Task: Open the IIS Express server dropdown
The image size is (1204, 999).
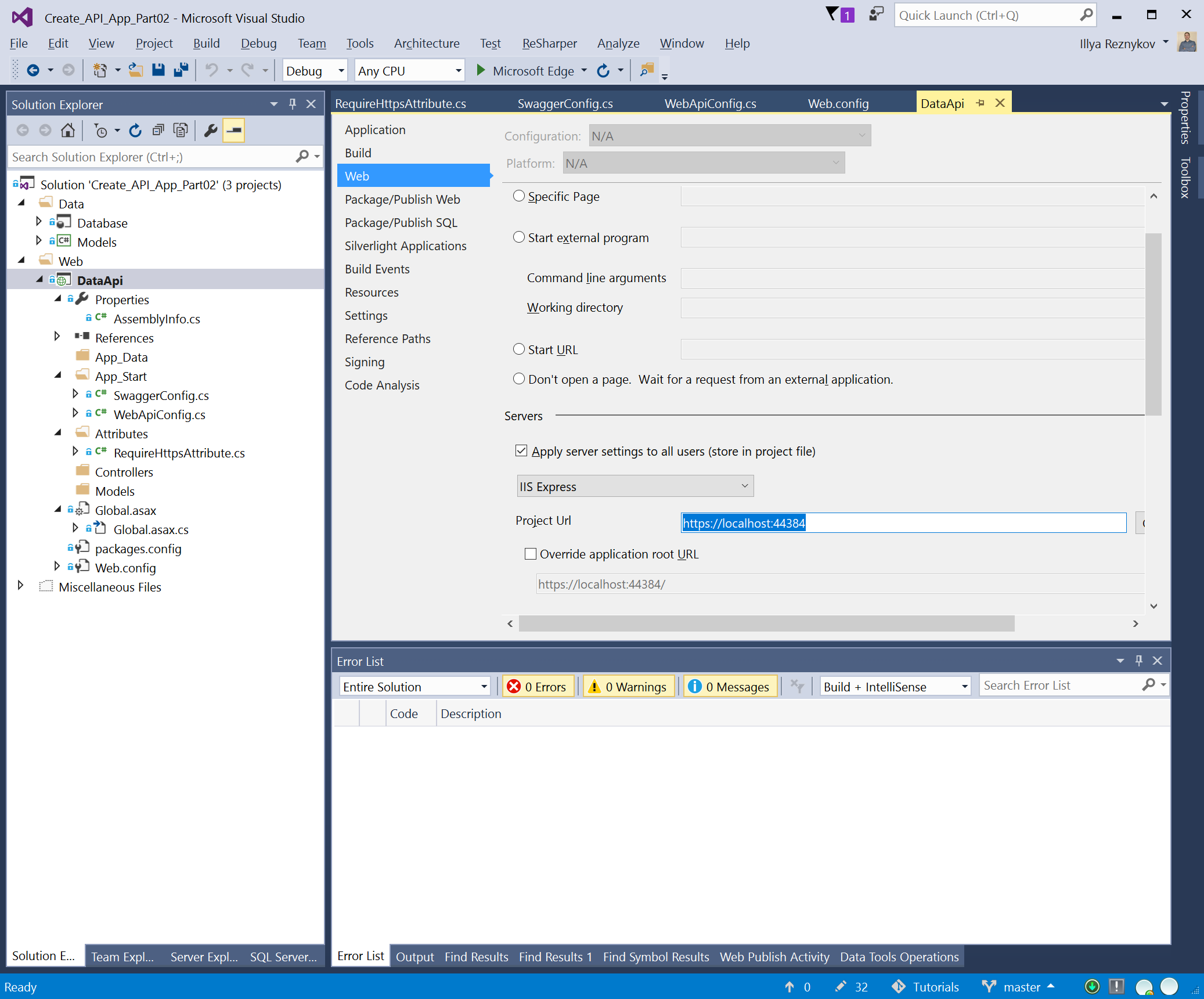Action: tap(635, 486)
